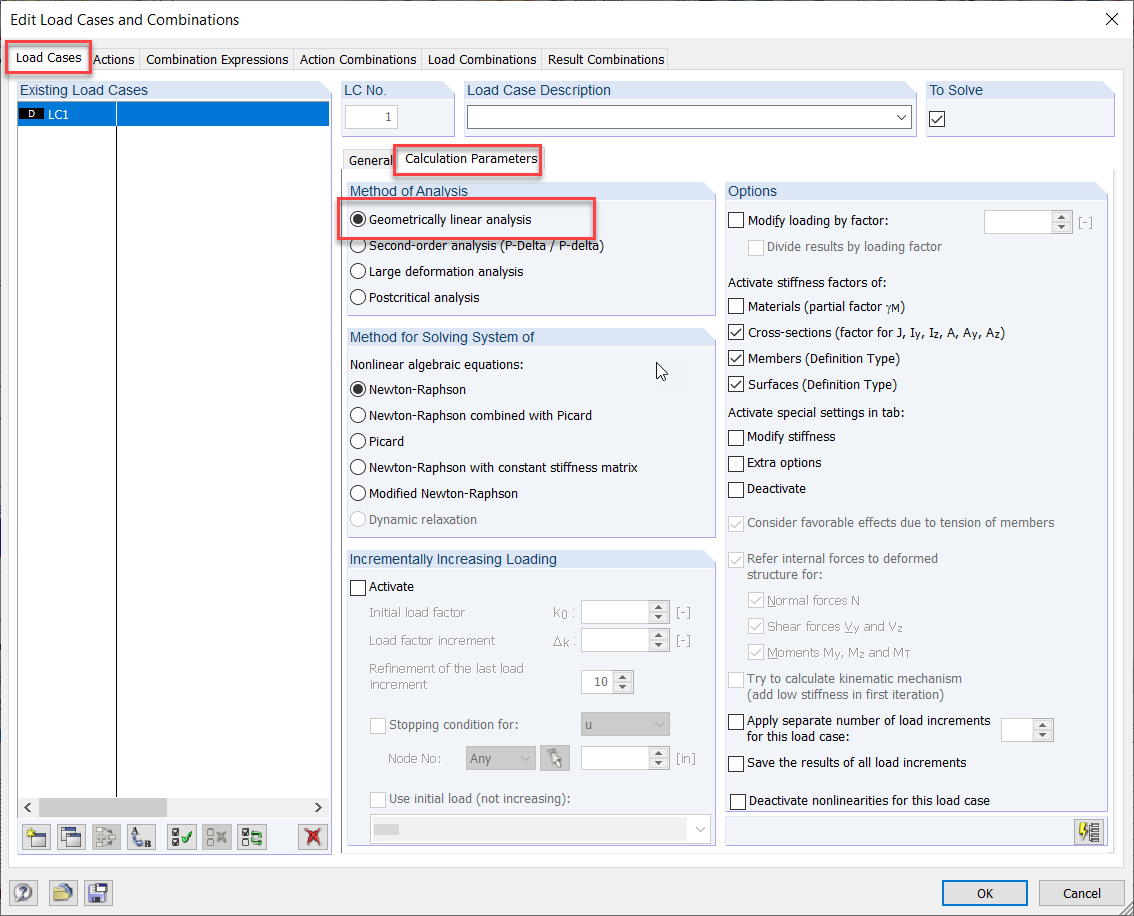Image resolution: width=1134 pixels, height=916 pixels.
Task: Save the load case configuration
Action: tap(97, 893)
